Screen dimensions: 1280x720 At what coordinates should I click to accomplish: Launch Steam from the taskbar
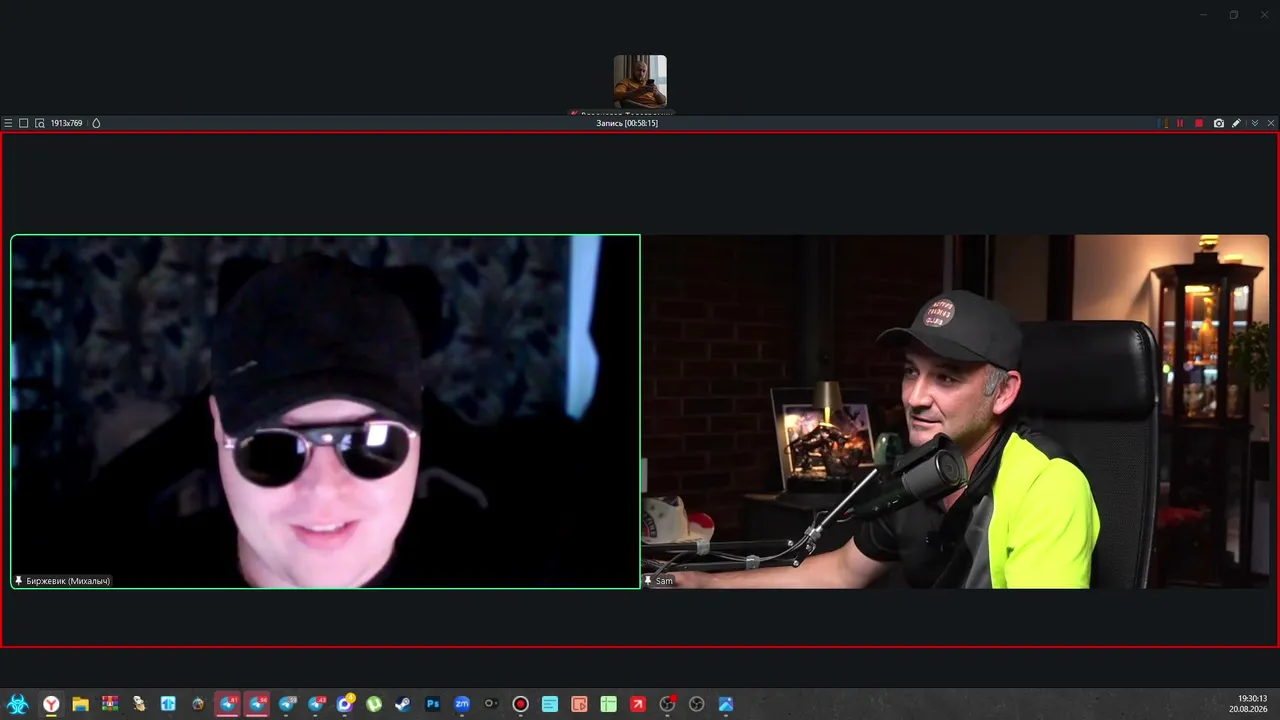click(403, 704)
